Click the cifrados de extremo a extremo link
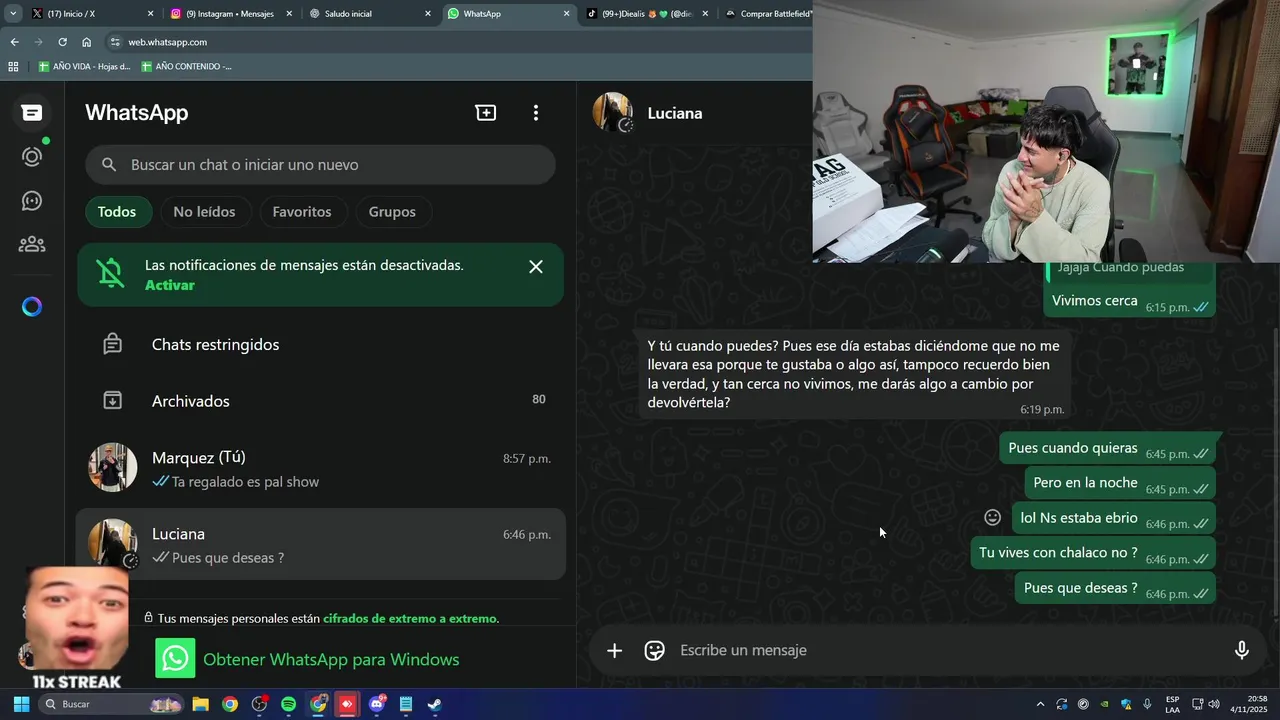Image resolution: width=1280 pixels, height=720 pixels. pos(410,618)
